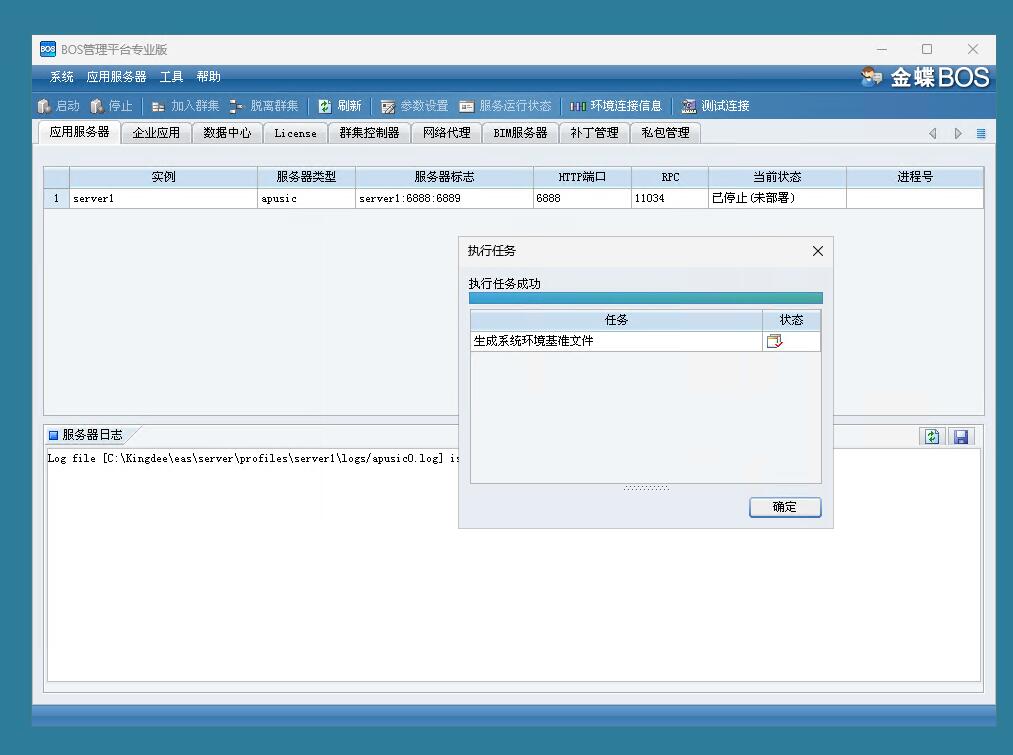The width and height of the screenshot is (1013, 755).
Task: Click the 服务器类型 column header
Action: coord(306,177)
